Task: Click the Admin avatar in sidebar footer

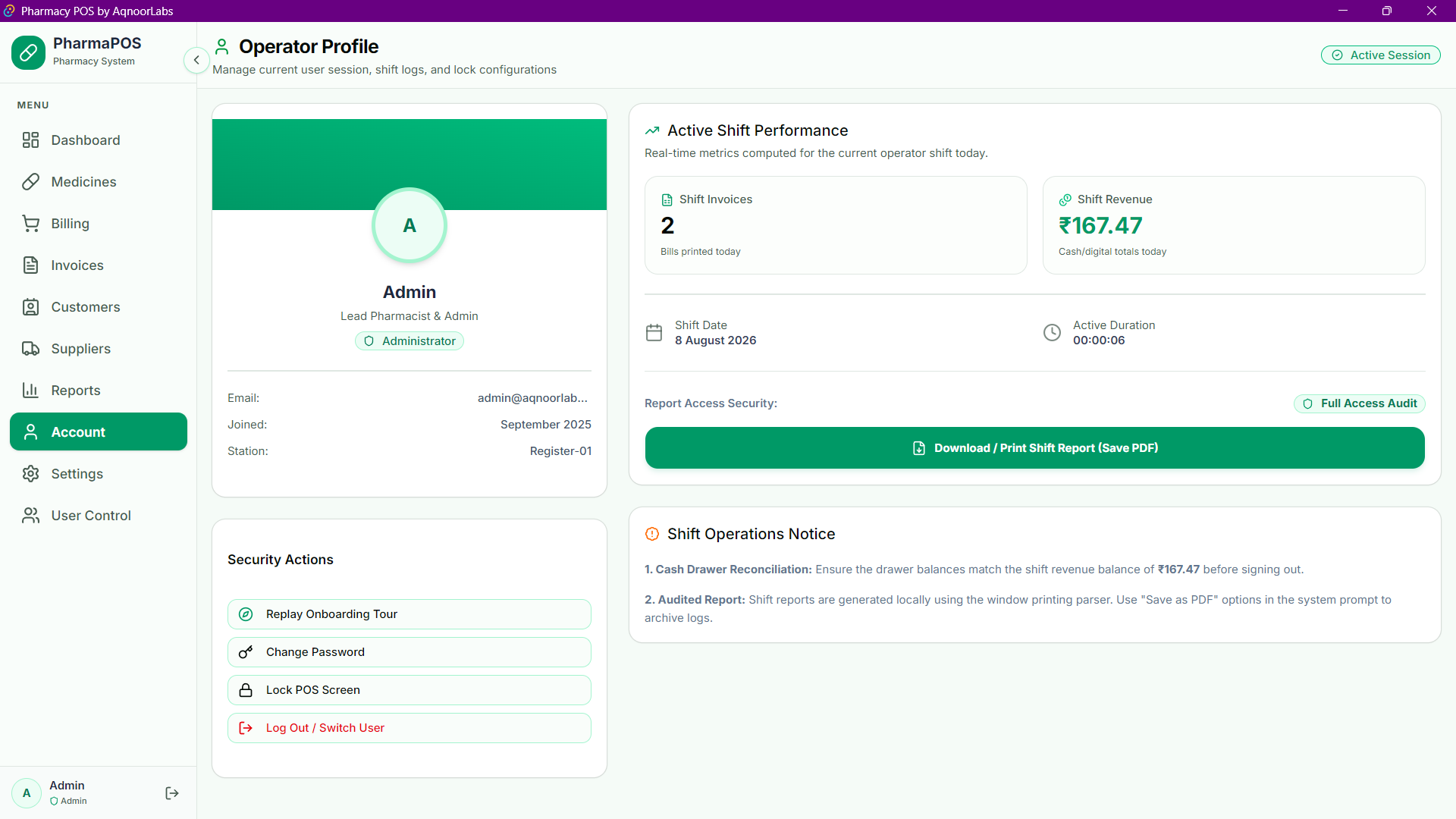Action: [27, 793]
